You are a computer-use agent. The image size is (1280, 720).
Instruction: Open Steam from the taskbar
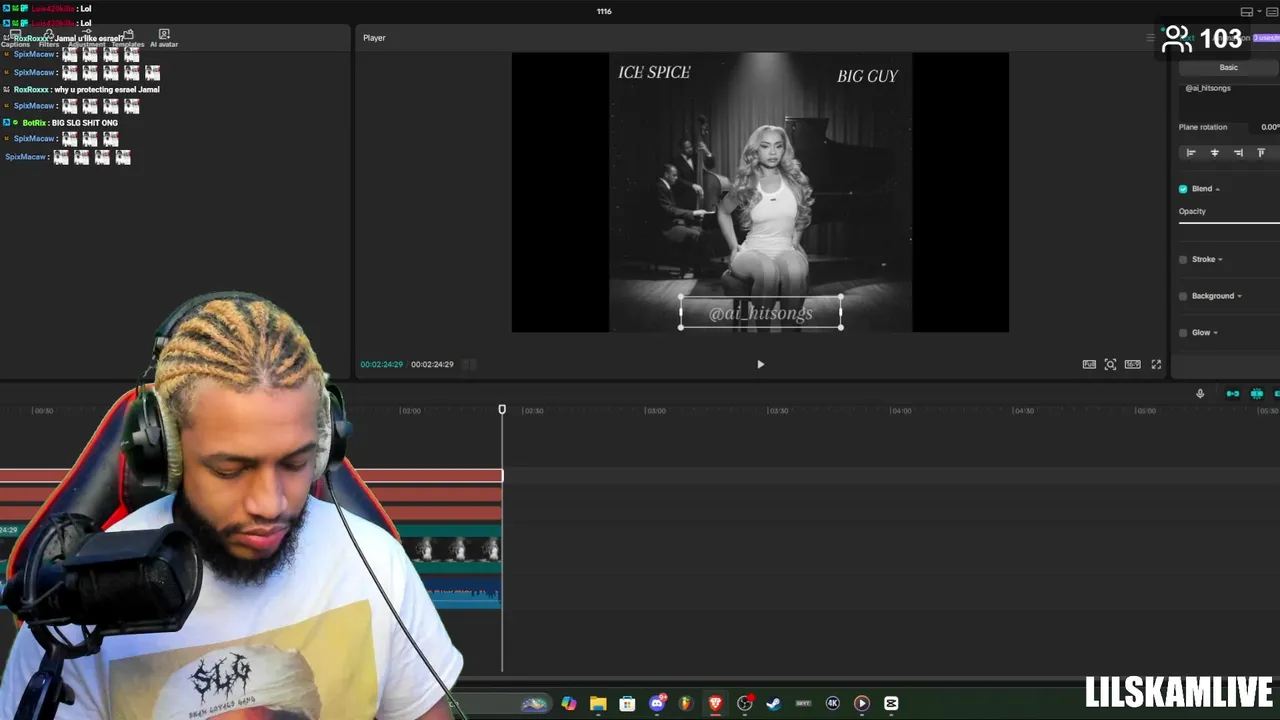tap(773, 704)
